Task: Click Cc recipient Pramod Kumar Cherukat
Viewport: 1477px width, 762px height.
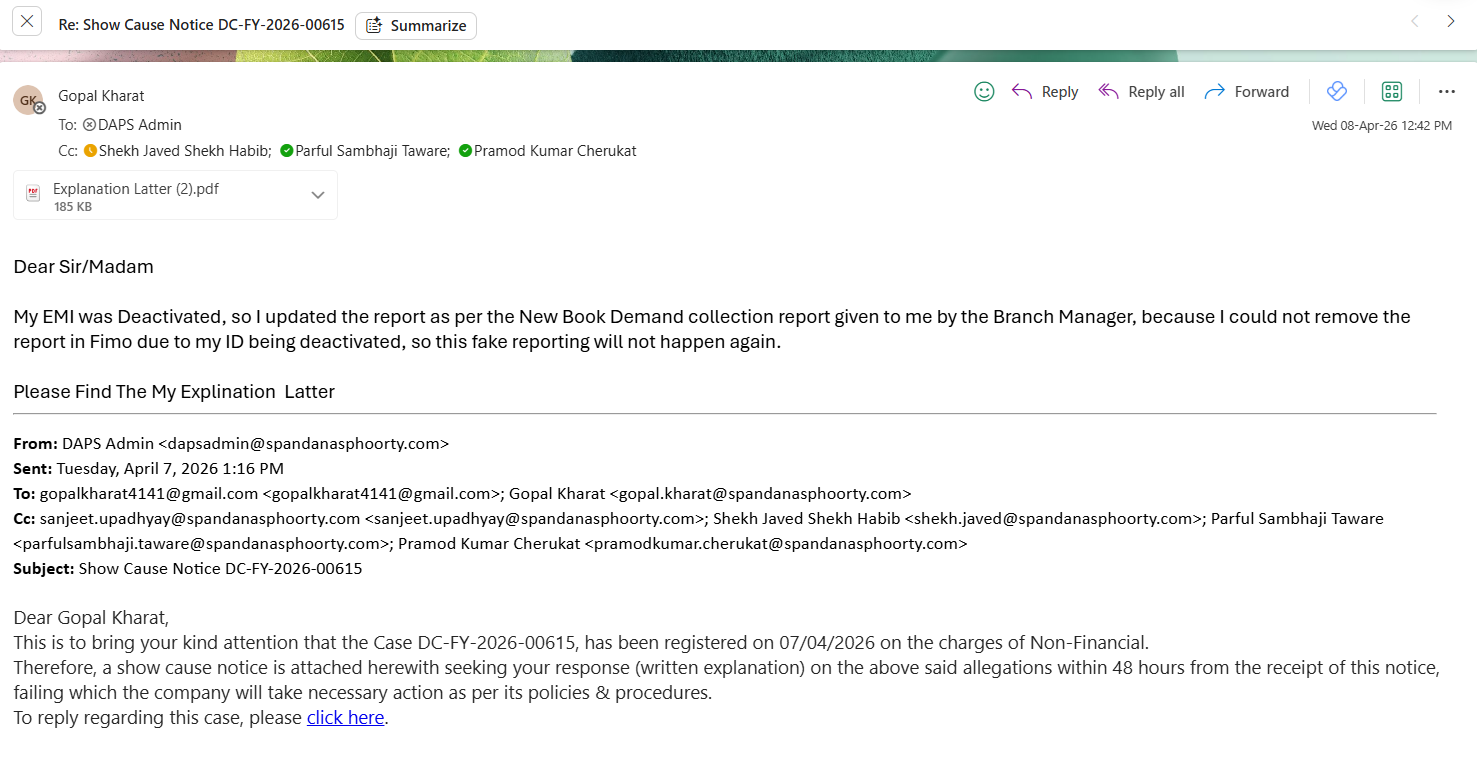Action: click(554, 151)
